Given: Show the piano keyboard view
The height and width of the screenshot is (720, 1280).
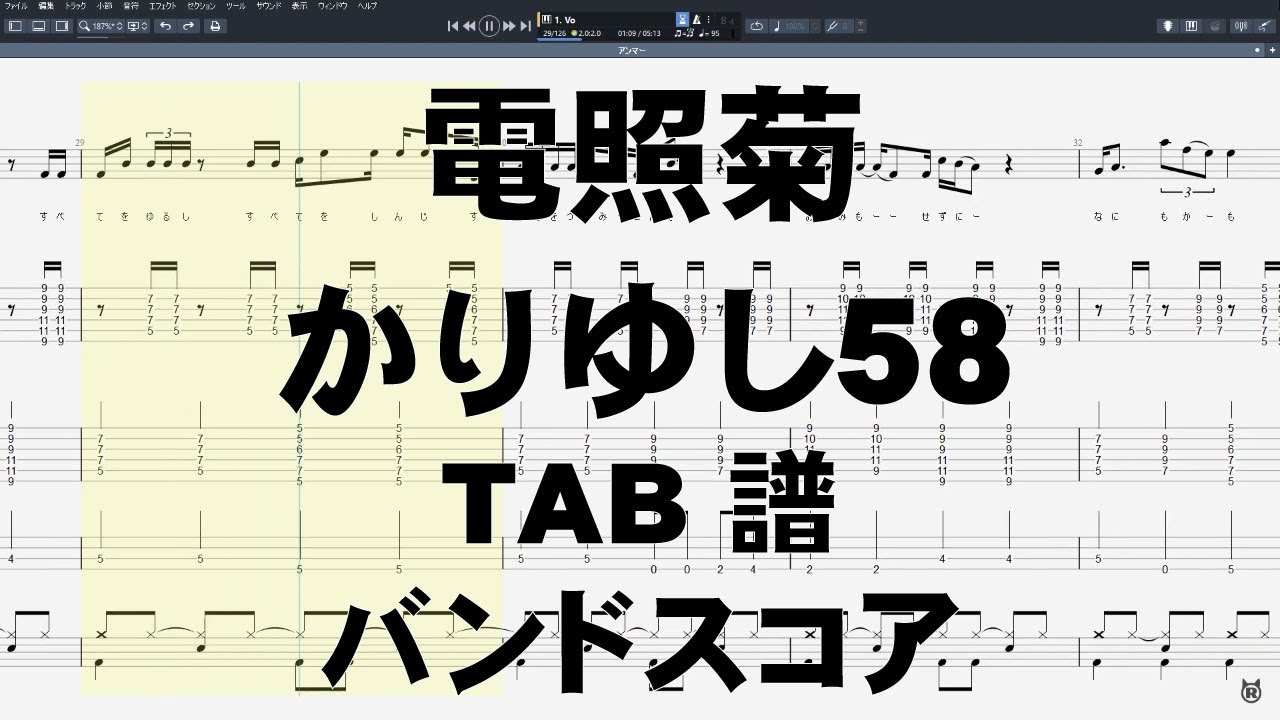Looking at the screenshot, I should pyautogui.click(x=1192, y=26).
